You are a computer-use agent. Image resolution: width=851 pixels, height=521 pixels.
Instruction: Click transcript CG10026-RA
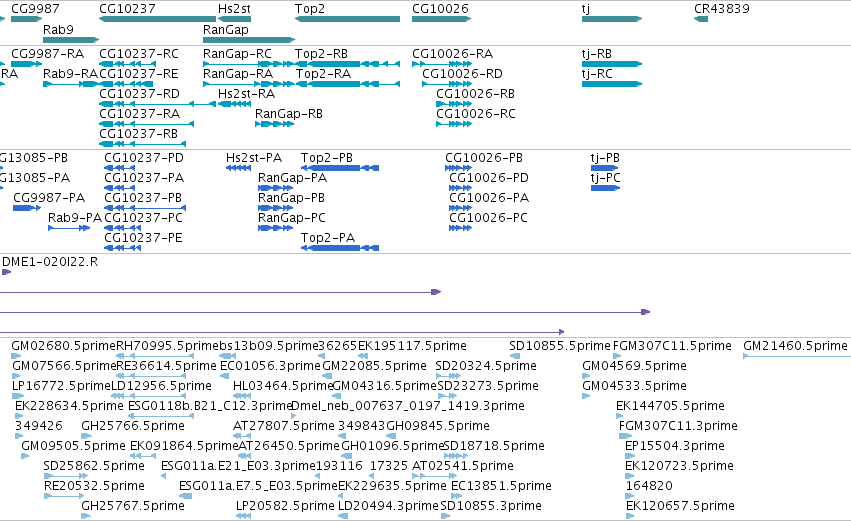[441, 64]
